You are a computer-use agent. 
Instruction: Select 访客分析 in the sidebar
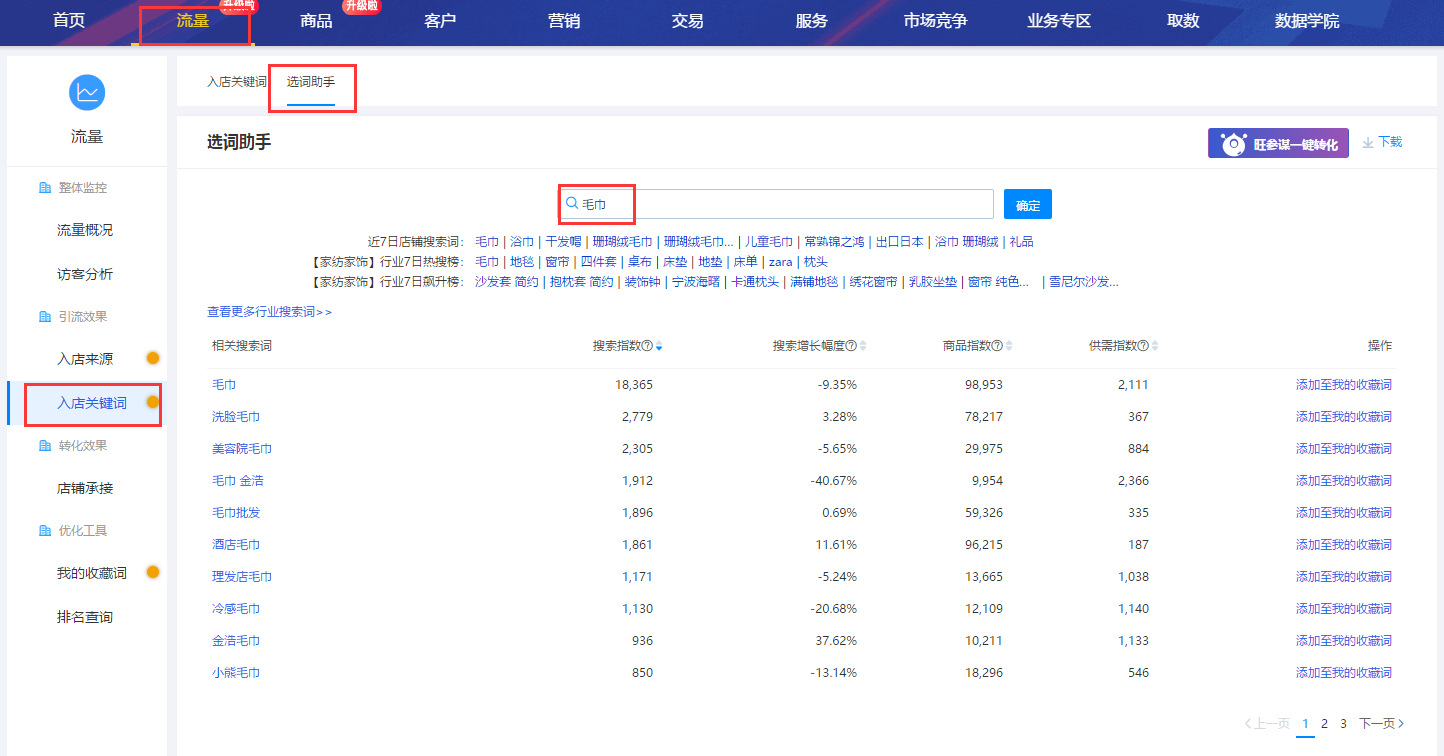[85, 274]
